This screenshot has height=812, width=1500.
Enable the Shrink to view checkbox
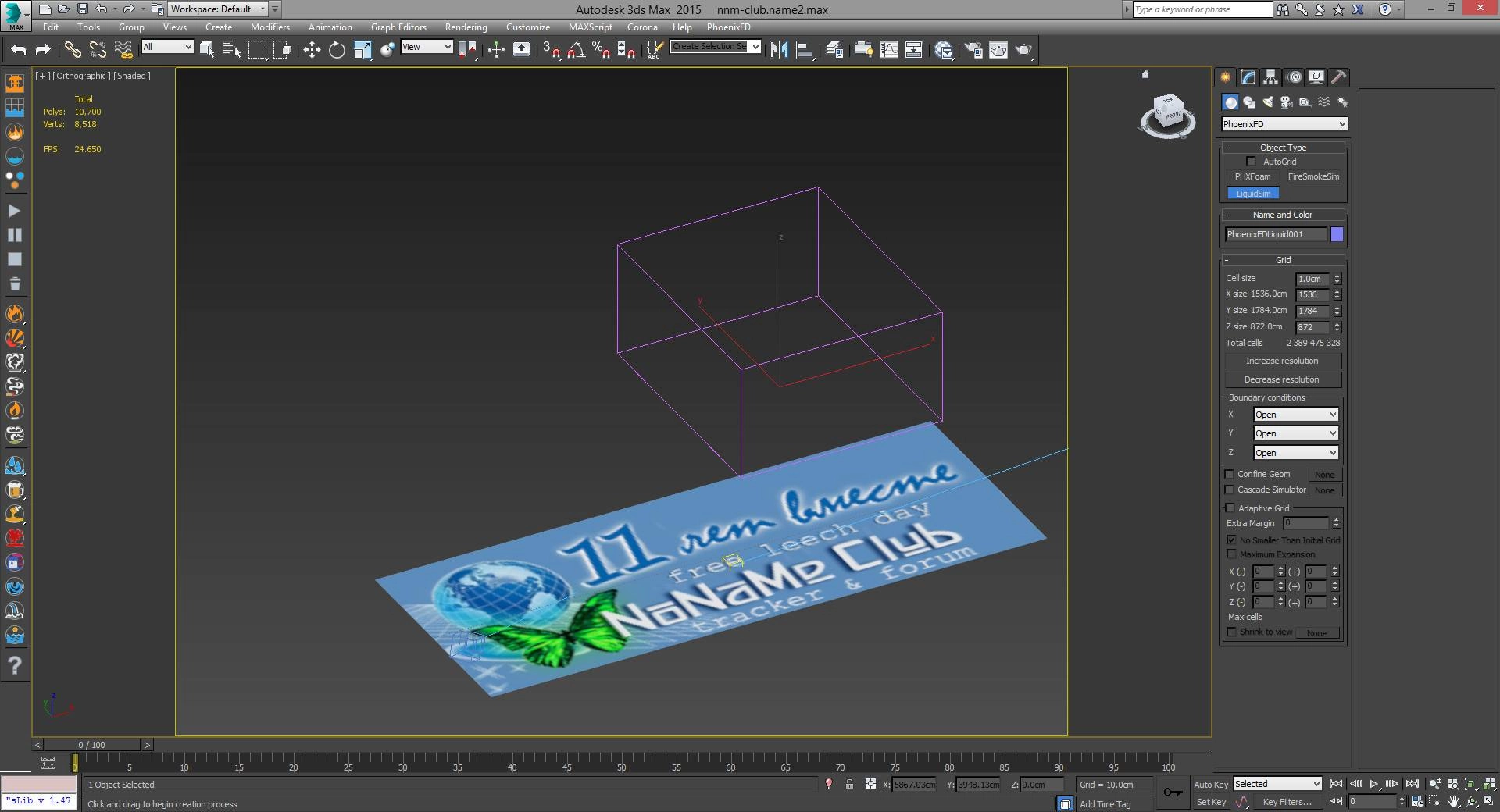1232,632
